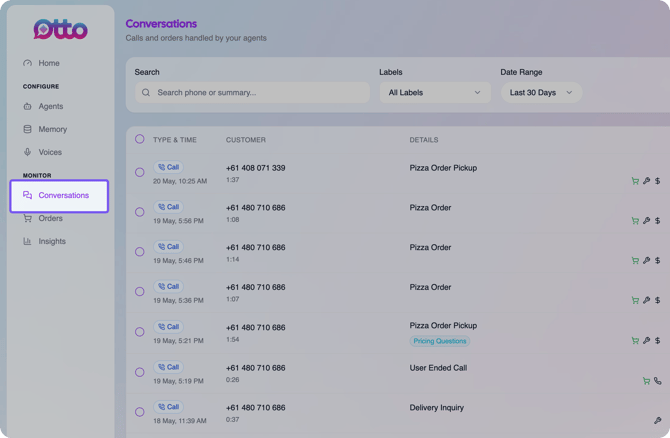Click the wrench icon on the 5:56 PM call row
This screenshot has width=670, height=438.
[x=646, y=220]
